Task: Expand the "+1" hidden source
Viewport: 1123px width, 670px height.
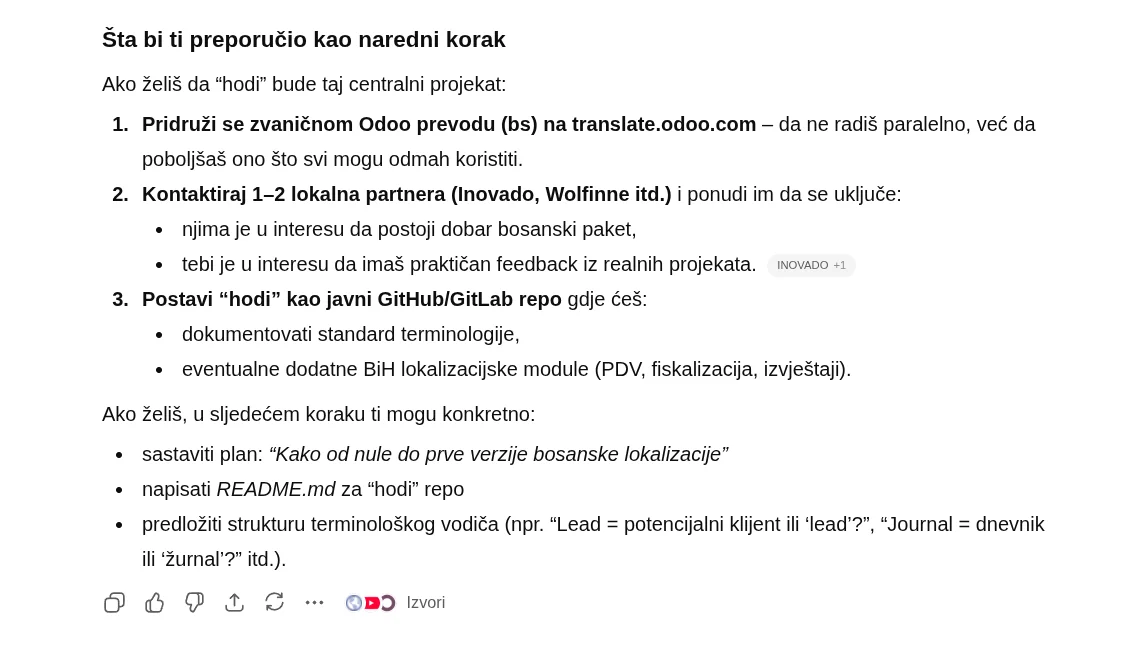Action: coord(839,264)
